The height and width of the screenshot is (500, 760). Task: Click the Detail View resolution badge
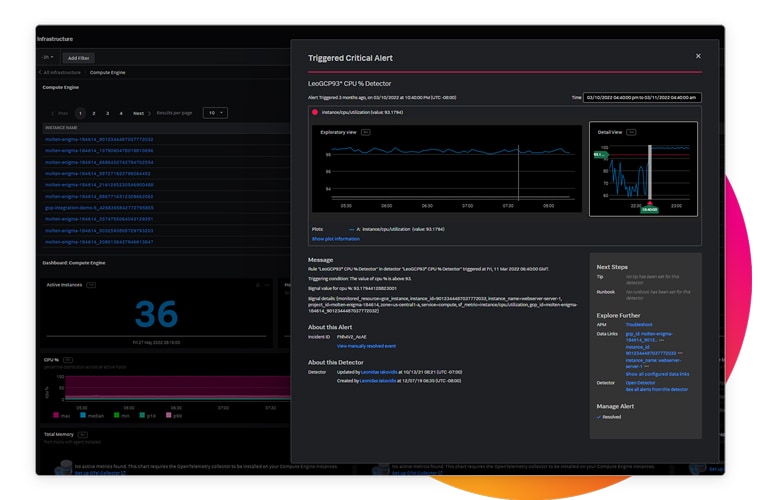pyautogui.click(x=631, y=132)
